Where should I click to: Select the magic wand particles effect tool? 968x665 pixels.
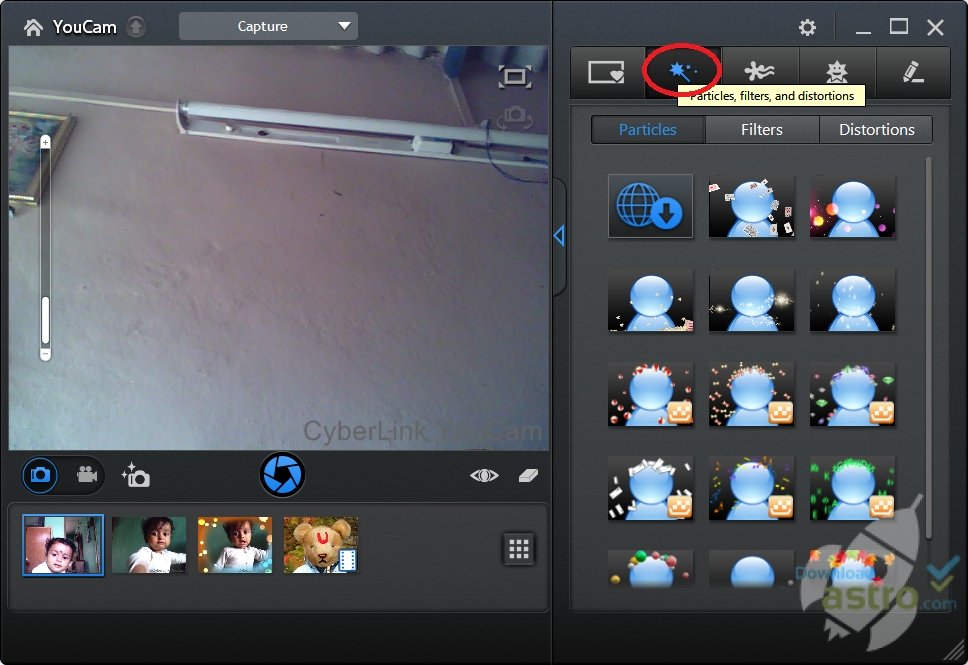point(683,72)
